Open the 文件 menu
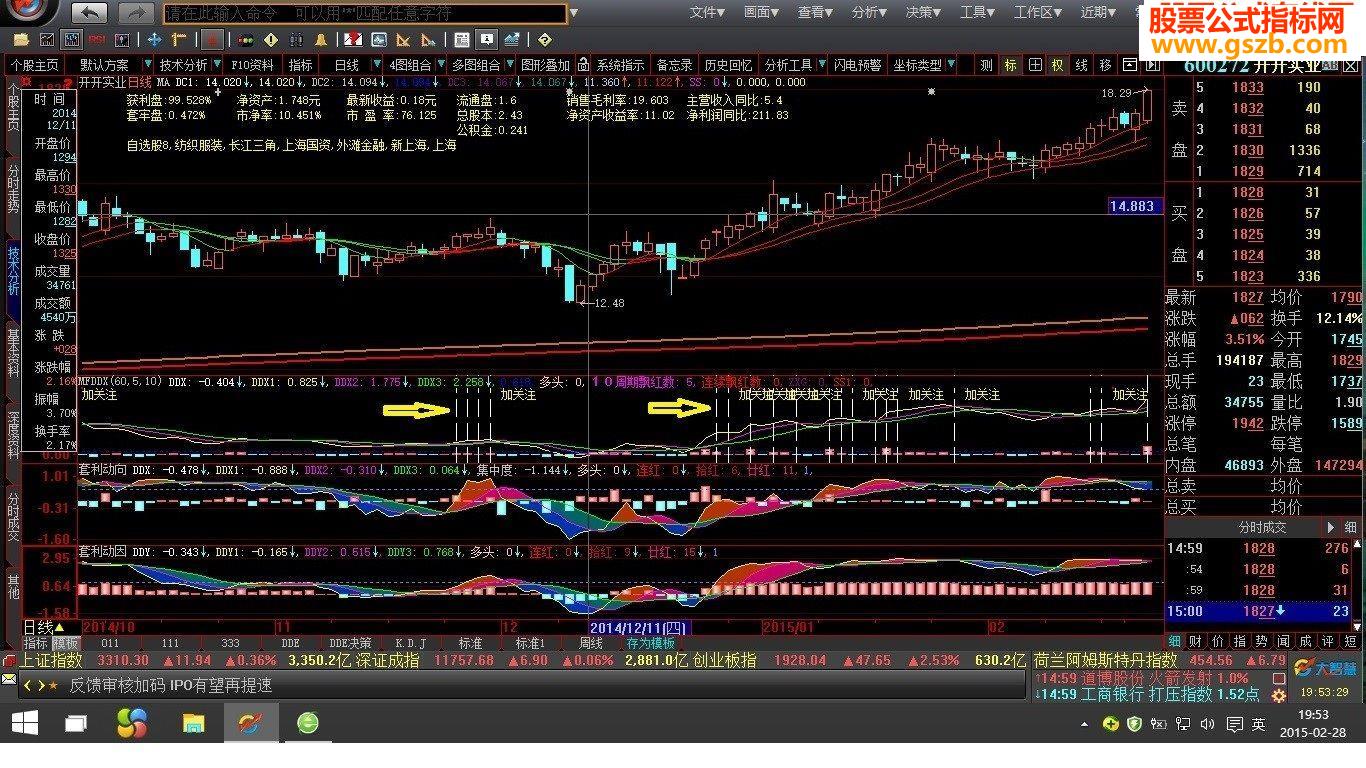 [x=707, y=12]
